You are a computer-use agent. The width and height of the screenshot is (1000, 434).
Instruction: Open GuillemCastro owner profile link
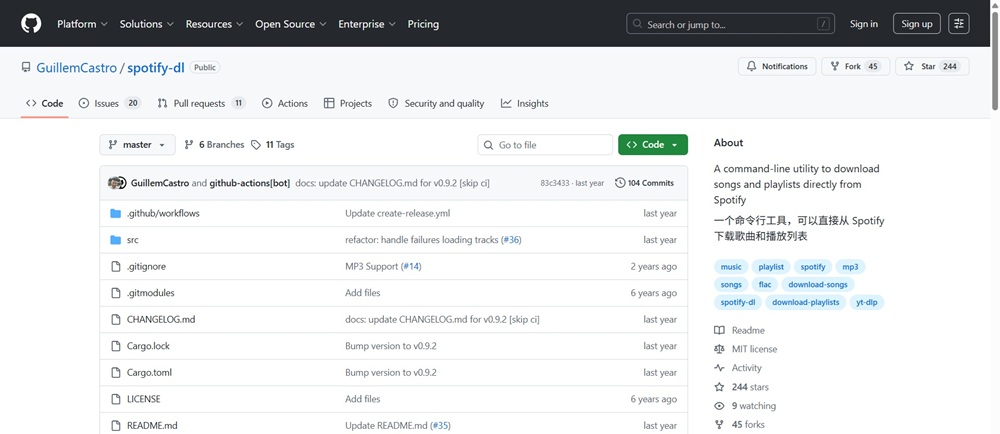76,68
